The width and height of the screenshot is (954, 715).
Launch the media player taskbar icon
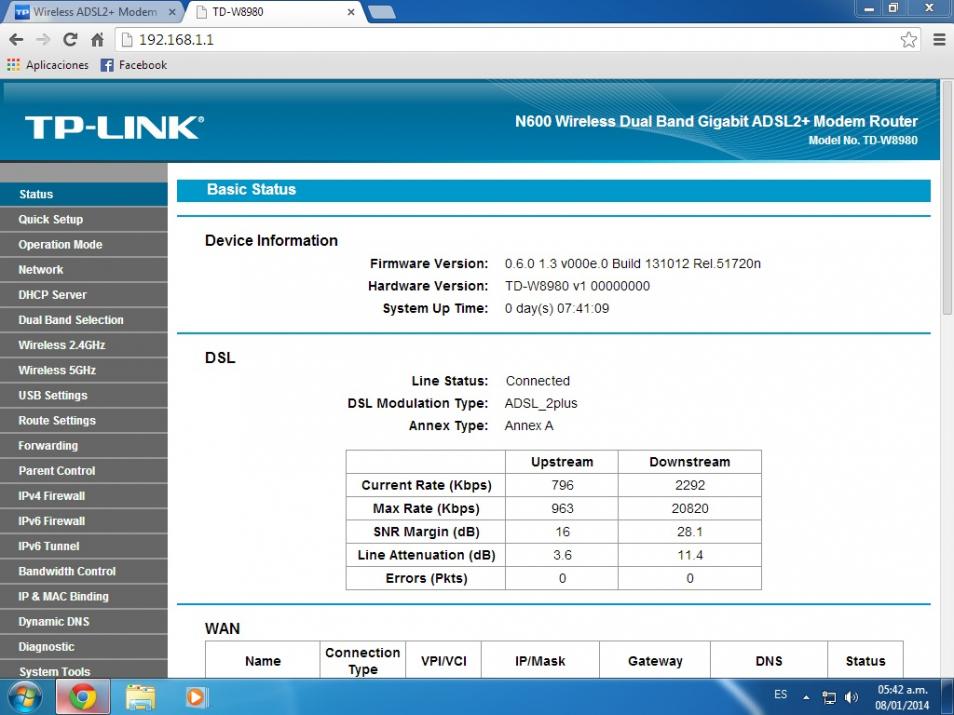[x=196, y=696]
